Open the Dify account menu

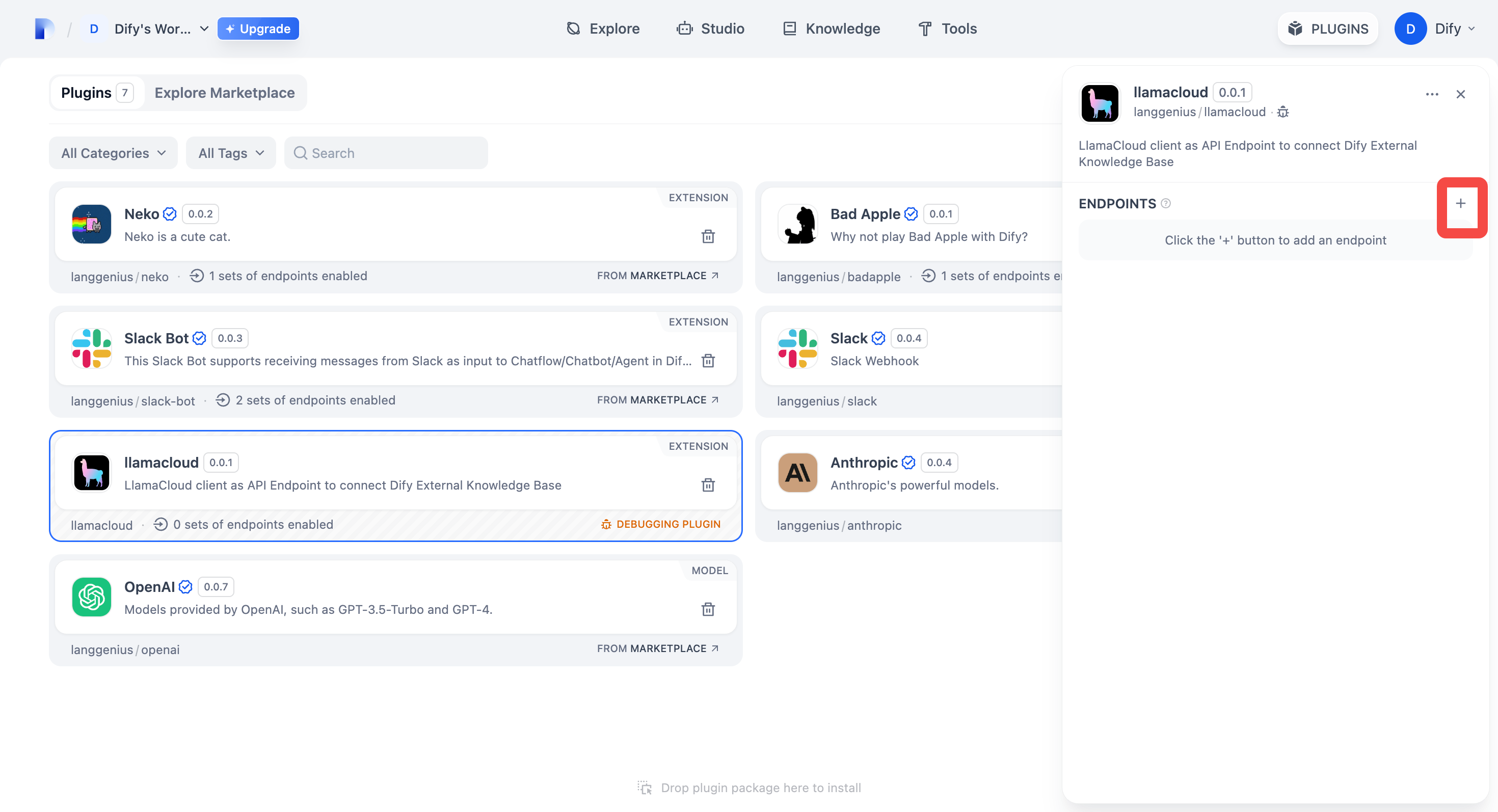(1435, 29)
